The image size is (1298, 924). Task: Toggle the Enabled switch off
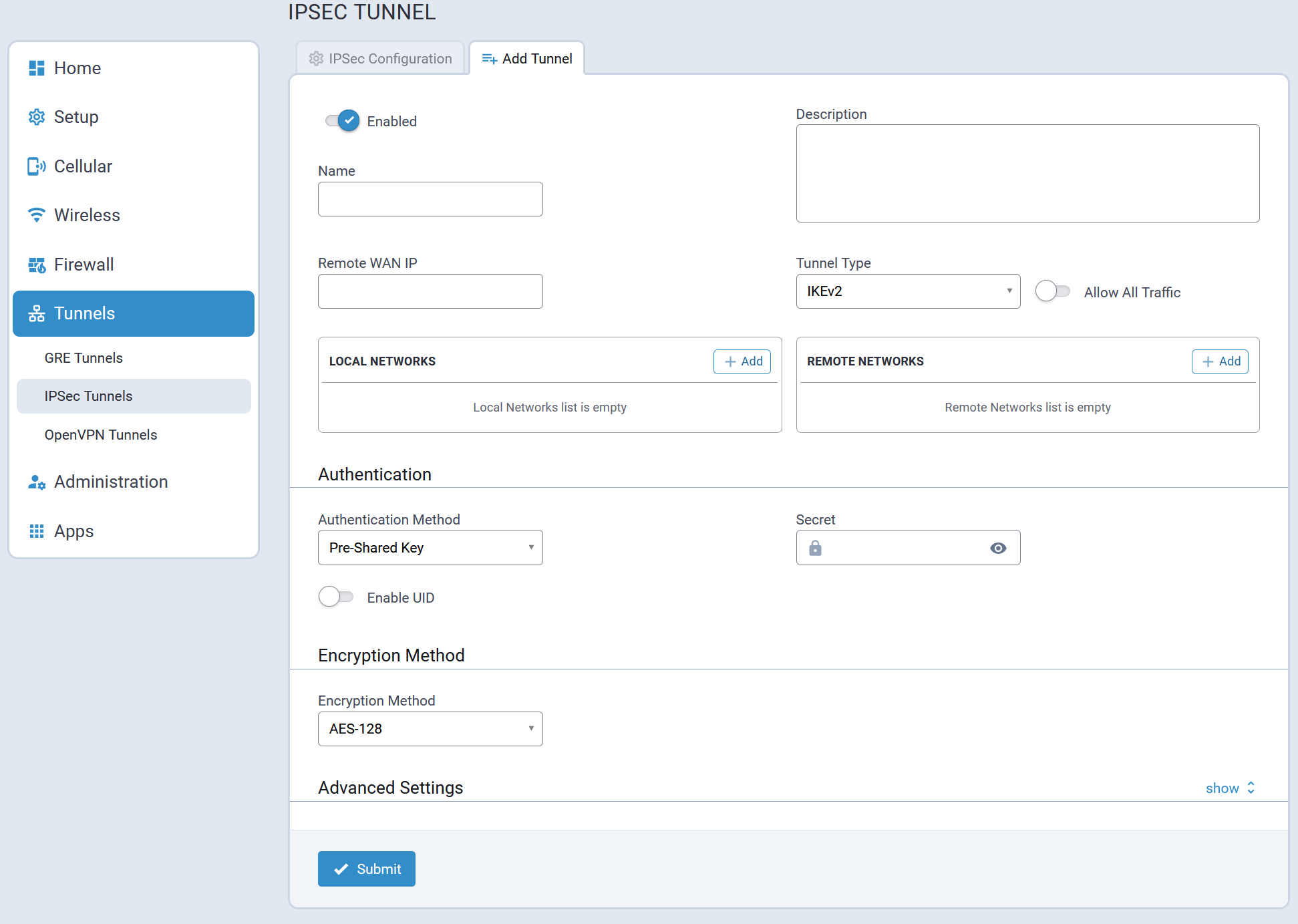tap(343, 121)
